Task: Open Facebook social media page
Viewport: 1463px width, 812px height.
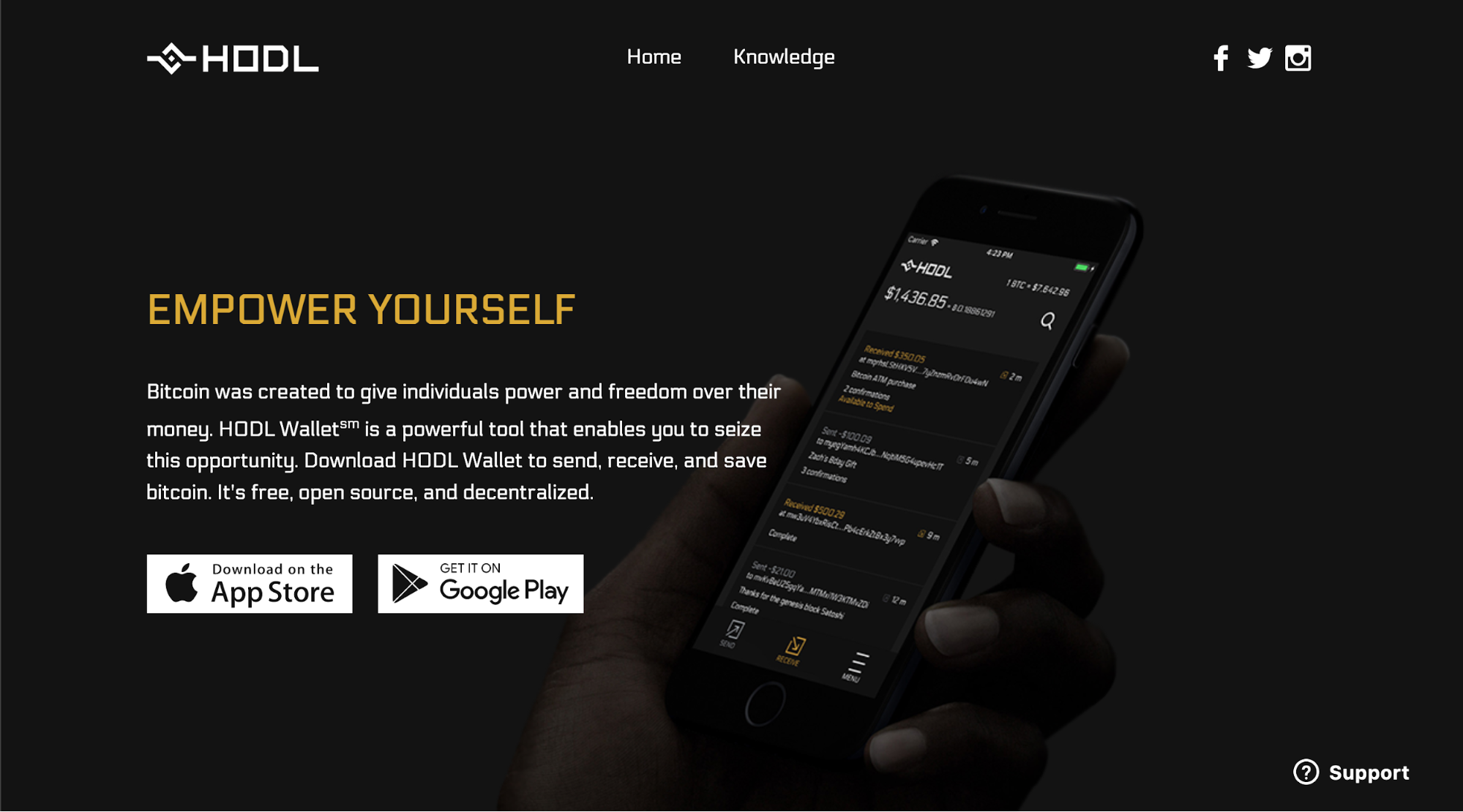Action: 1221,56
